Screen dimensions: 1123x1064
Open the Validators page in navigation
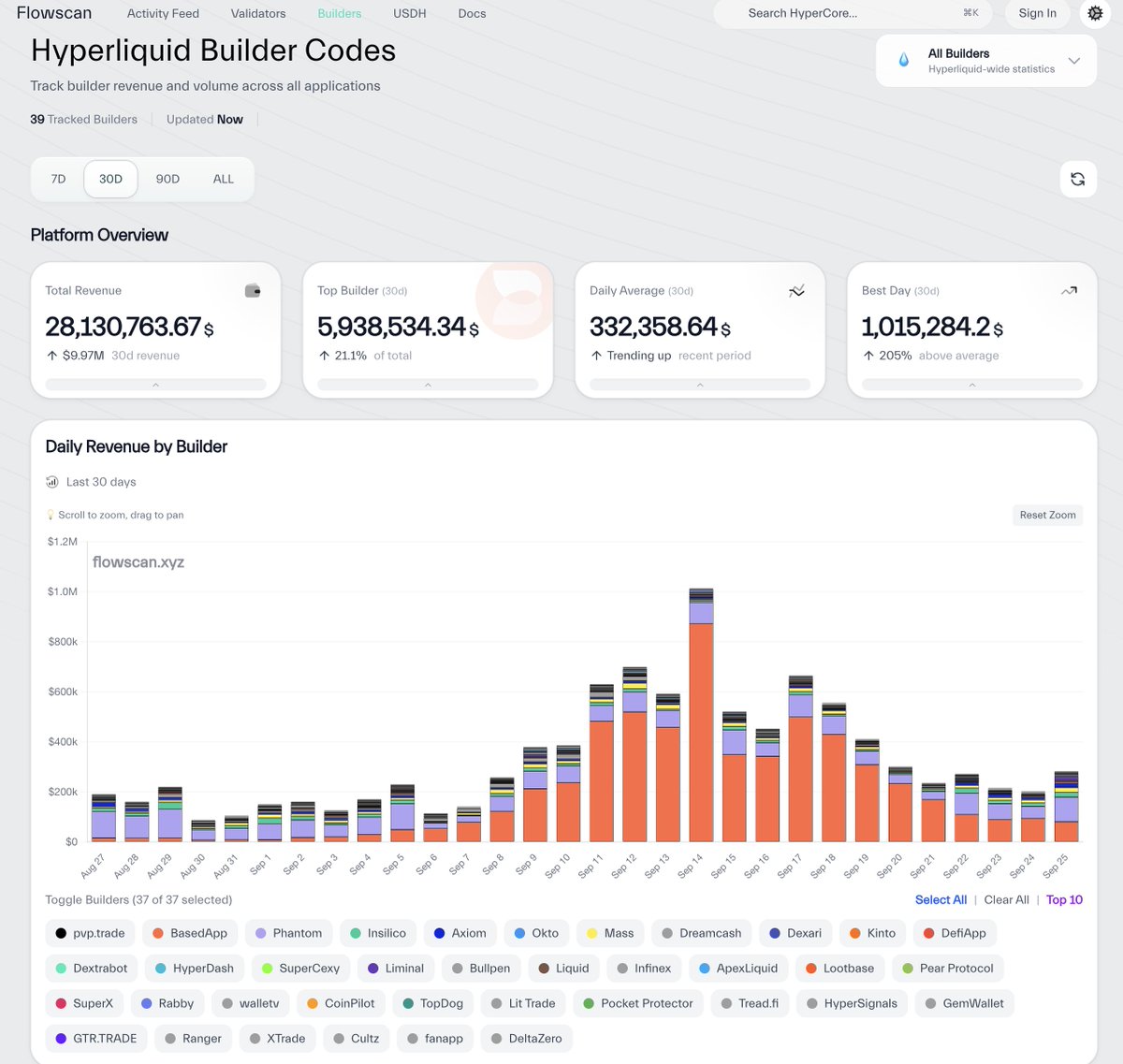(258, 13)
